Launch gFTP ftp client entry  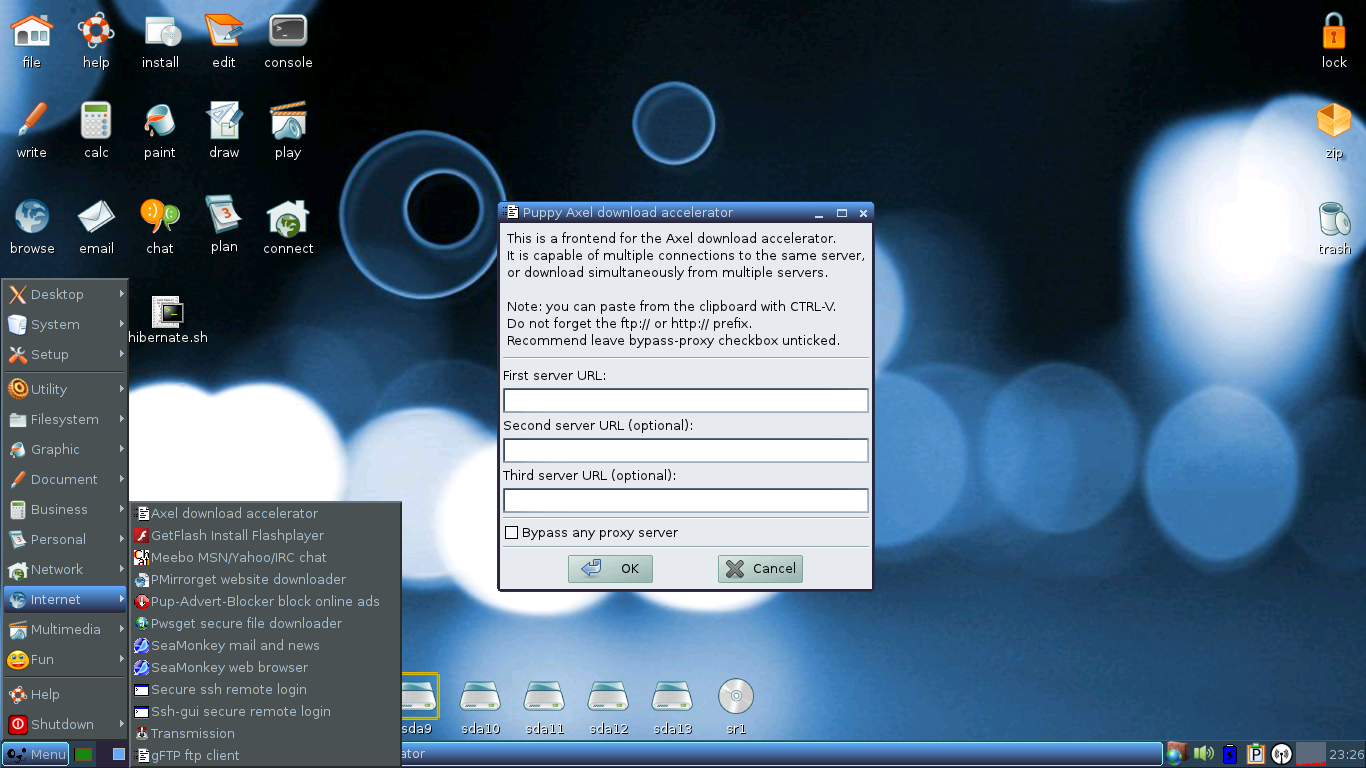[x=265, y=755]
